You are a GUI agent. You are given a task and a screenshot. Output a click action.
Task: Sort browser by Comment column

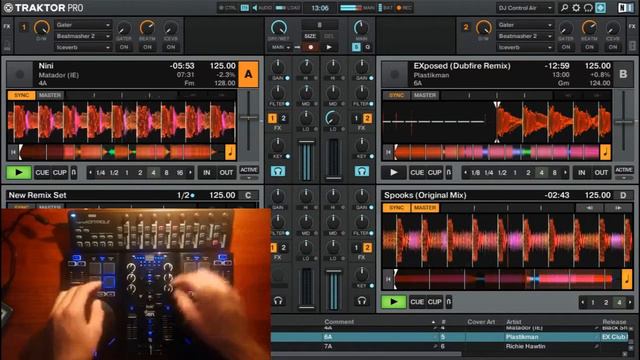point(339,322)
